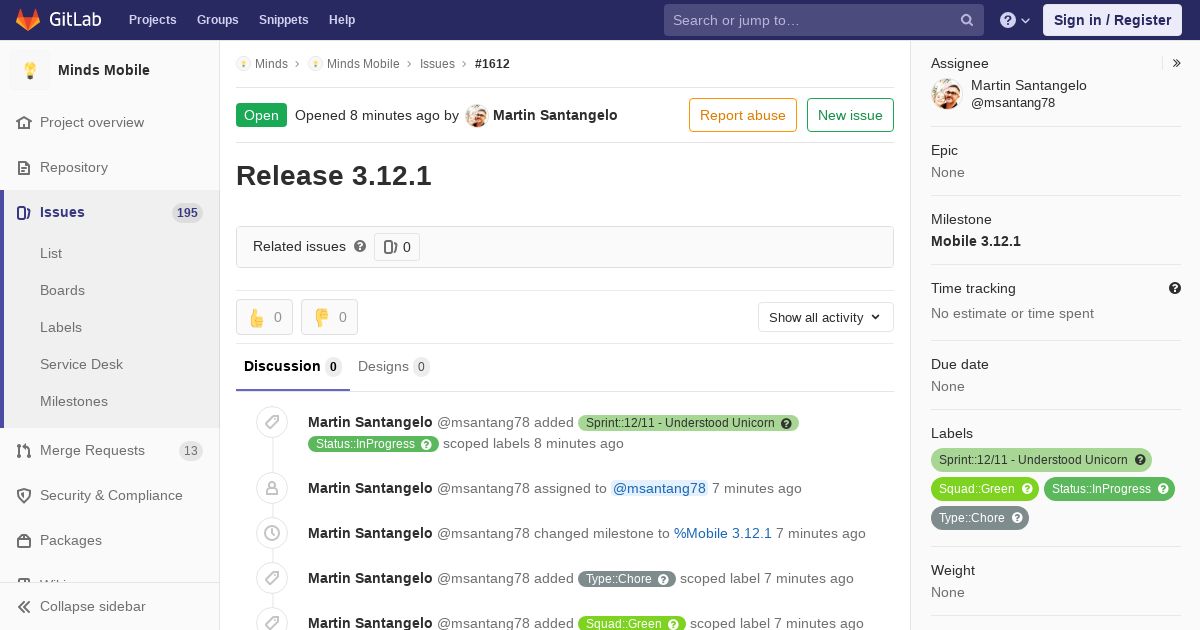This screenshot has width=1200, height=630.
Task: Click the Status::InProgress label help icon in the sidebar
Action: [x=1163, y=489]
